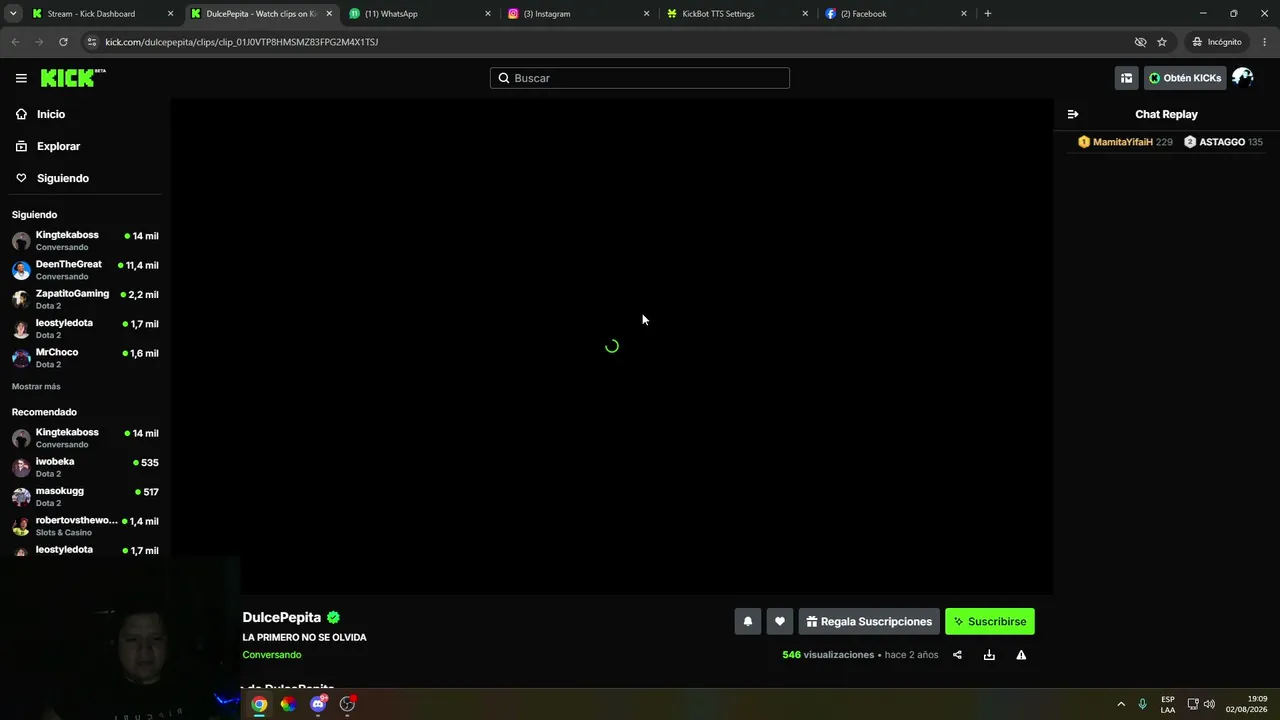
Task: Open the clock and date flyout
Action: (1246, 704)
